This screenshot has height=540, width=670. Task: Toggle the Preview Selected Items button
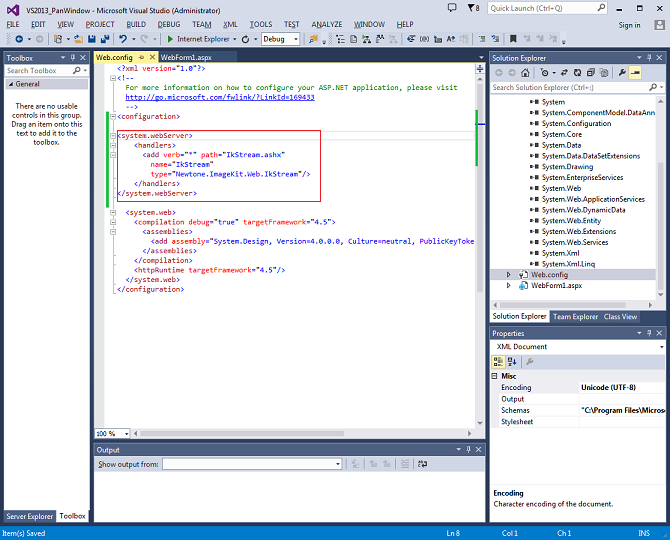(x=635, y=73)
